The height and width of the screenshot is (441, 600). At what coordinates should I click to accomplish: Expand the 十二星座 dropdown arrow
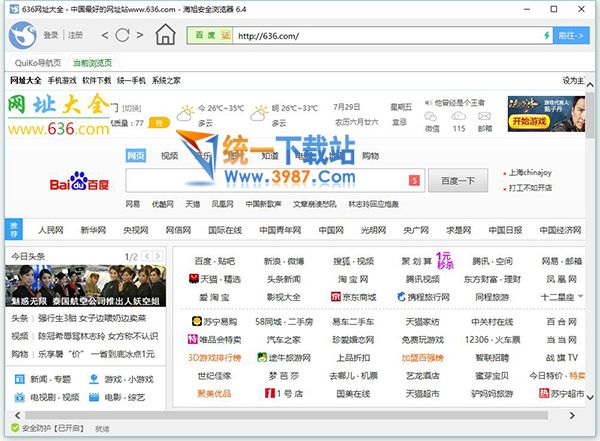click(x=580, y=296)
